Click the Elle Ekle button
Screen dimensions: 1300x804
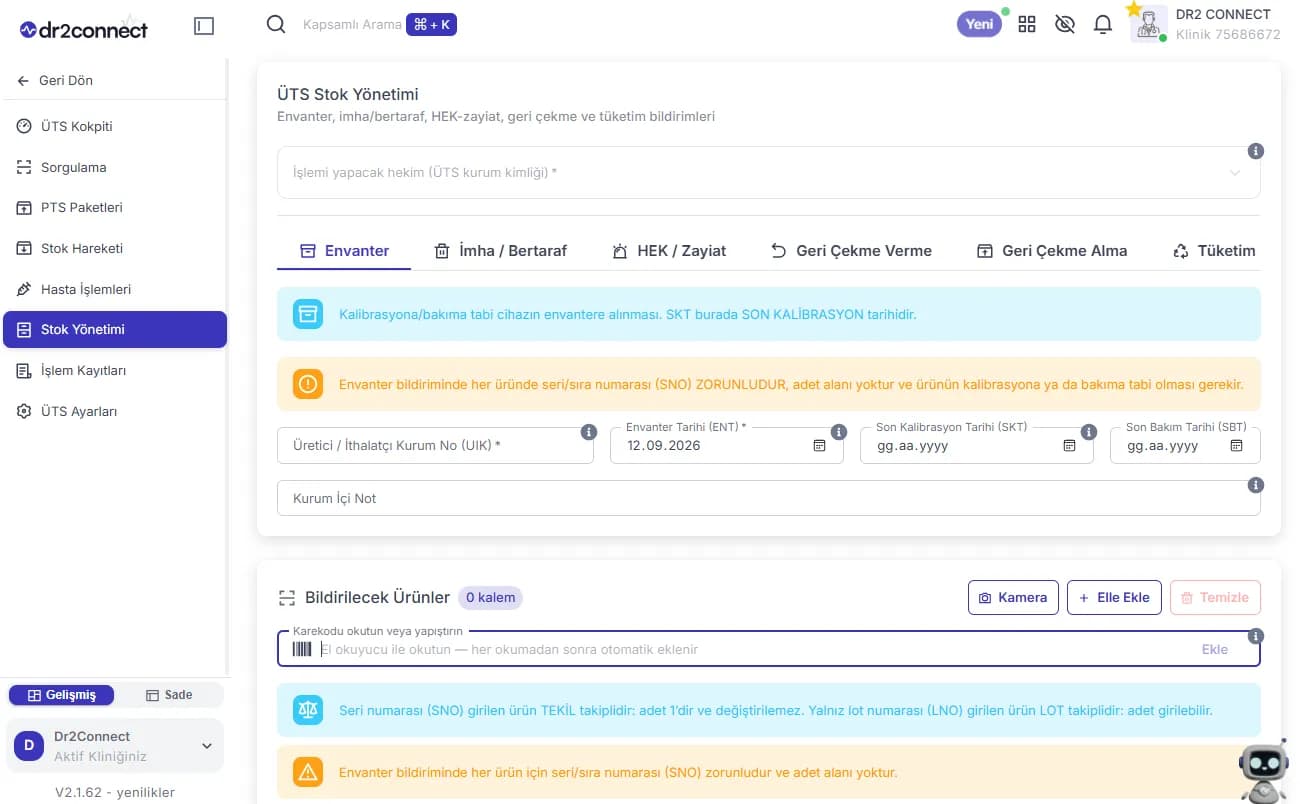1114,597
